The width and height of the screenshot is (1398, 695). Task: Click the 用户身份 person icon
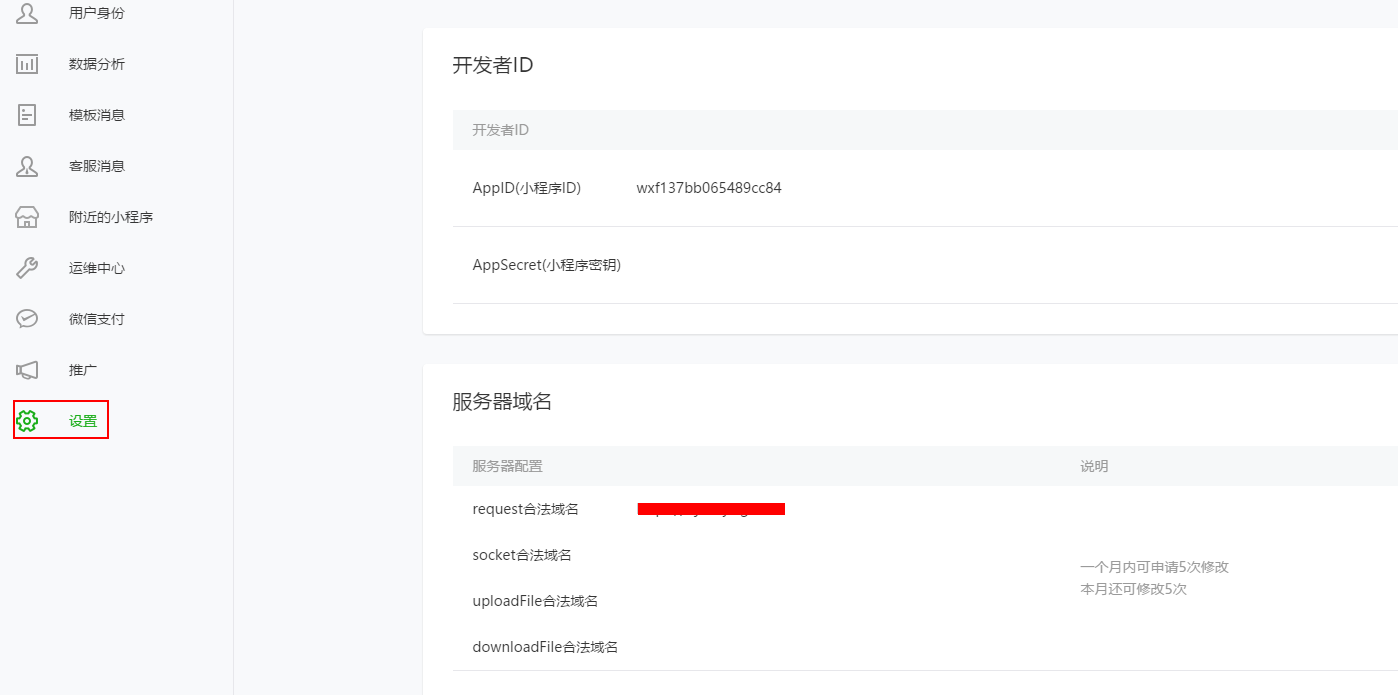click(x=27, y=13)
